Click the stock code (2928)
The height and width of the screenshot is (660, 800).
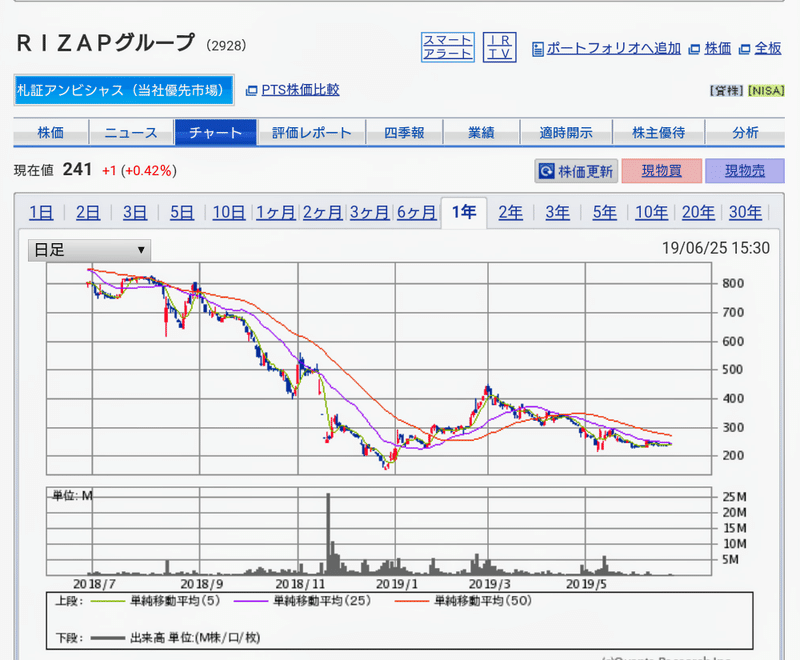(226, 46)
